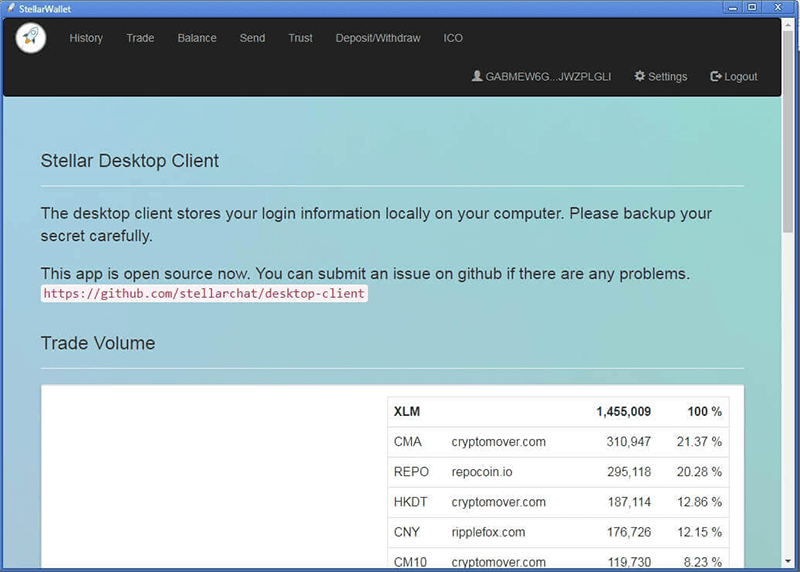Click the rocket logo icon
Viewport: 800px width, 572px height.
31,38
